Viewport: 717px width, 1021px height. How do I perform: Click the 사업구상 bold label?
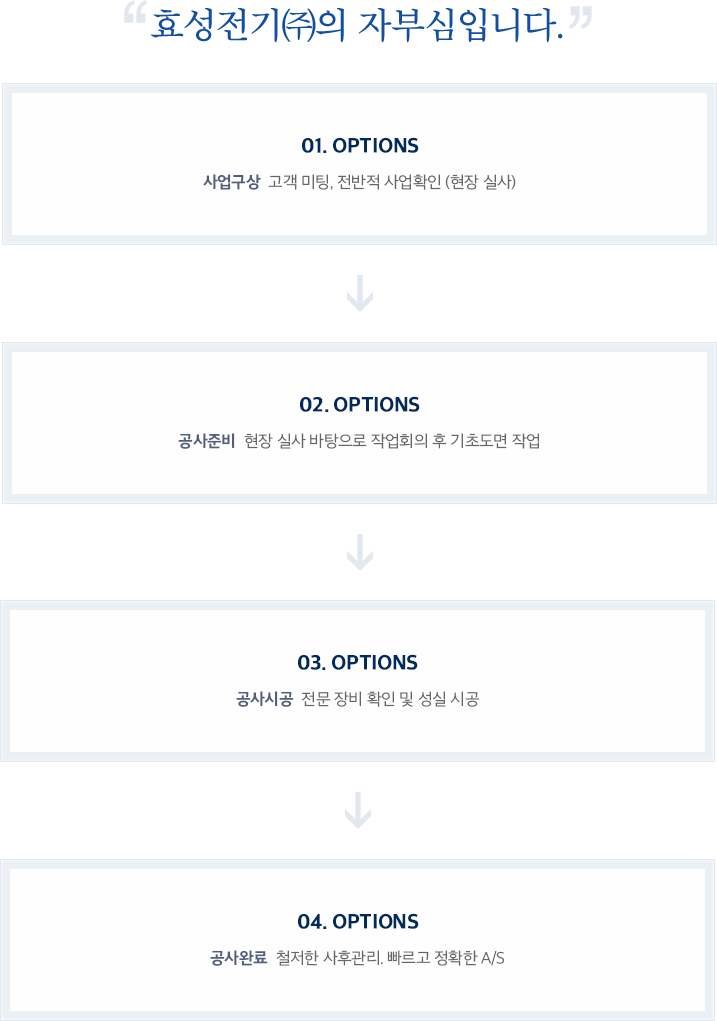231,182
